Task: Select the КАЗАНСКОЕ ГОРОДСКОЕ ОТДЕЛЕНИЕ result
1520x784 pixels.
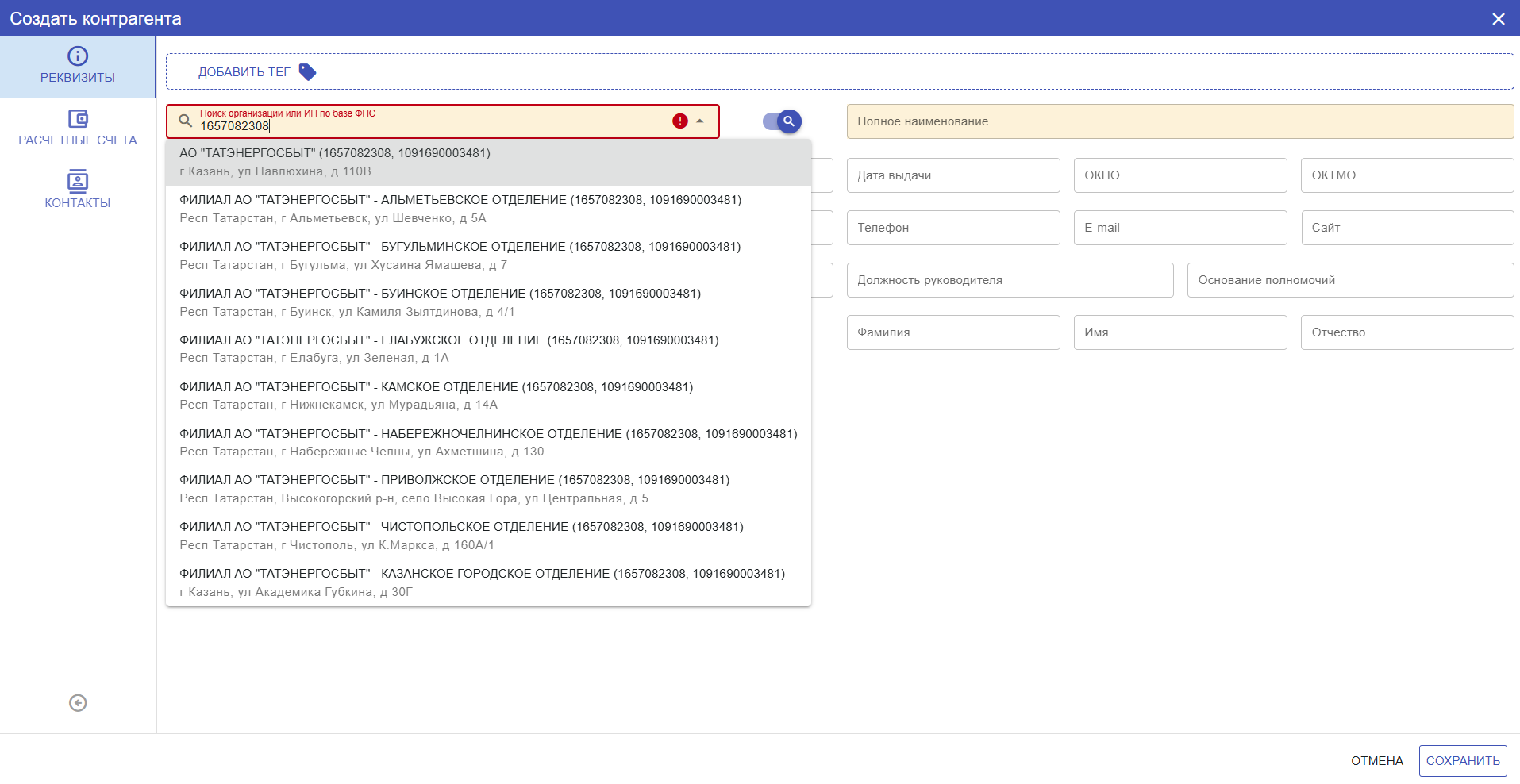Action: point(488,582)
